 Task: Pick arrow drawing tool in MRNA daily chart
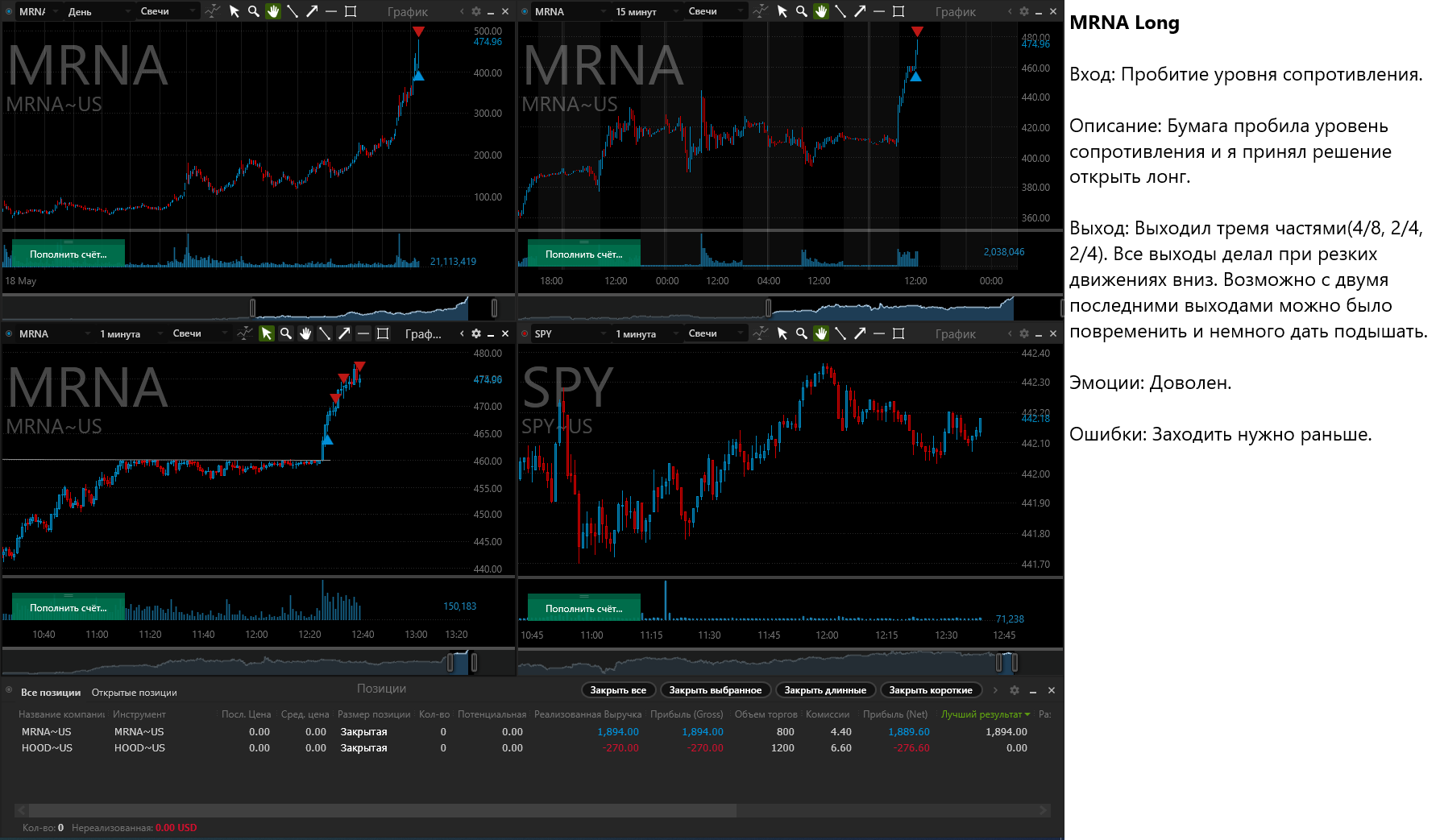pyautogui.click(x=311, y=11)
